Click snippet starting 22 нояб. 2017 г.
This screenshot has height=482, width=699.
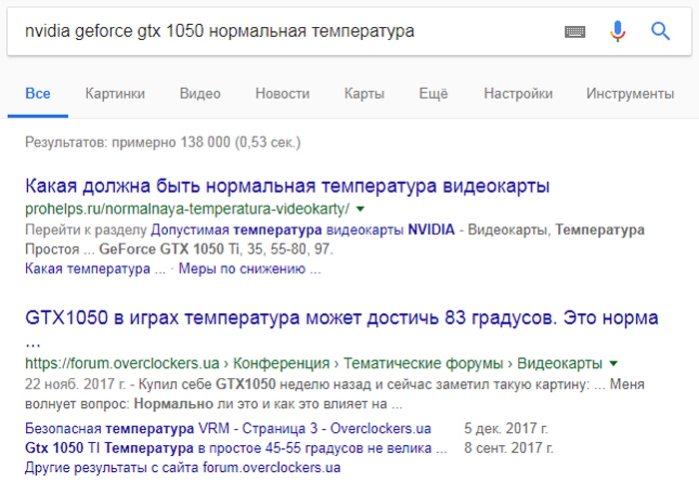[x=334, y=394]
